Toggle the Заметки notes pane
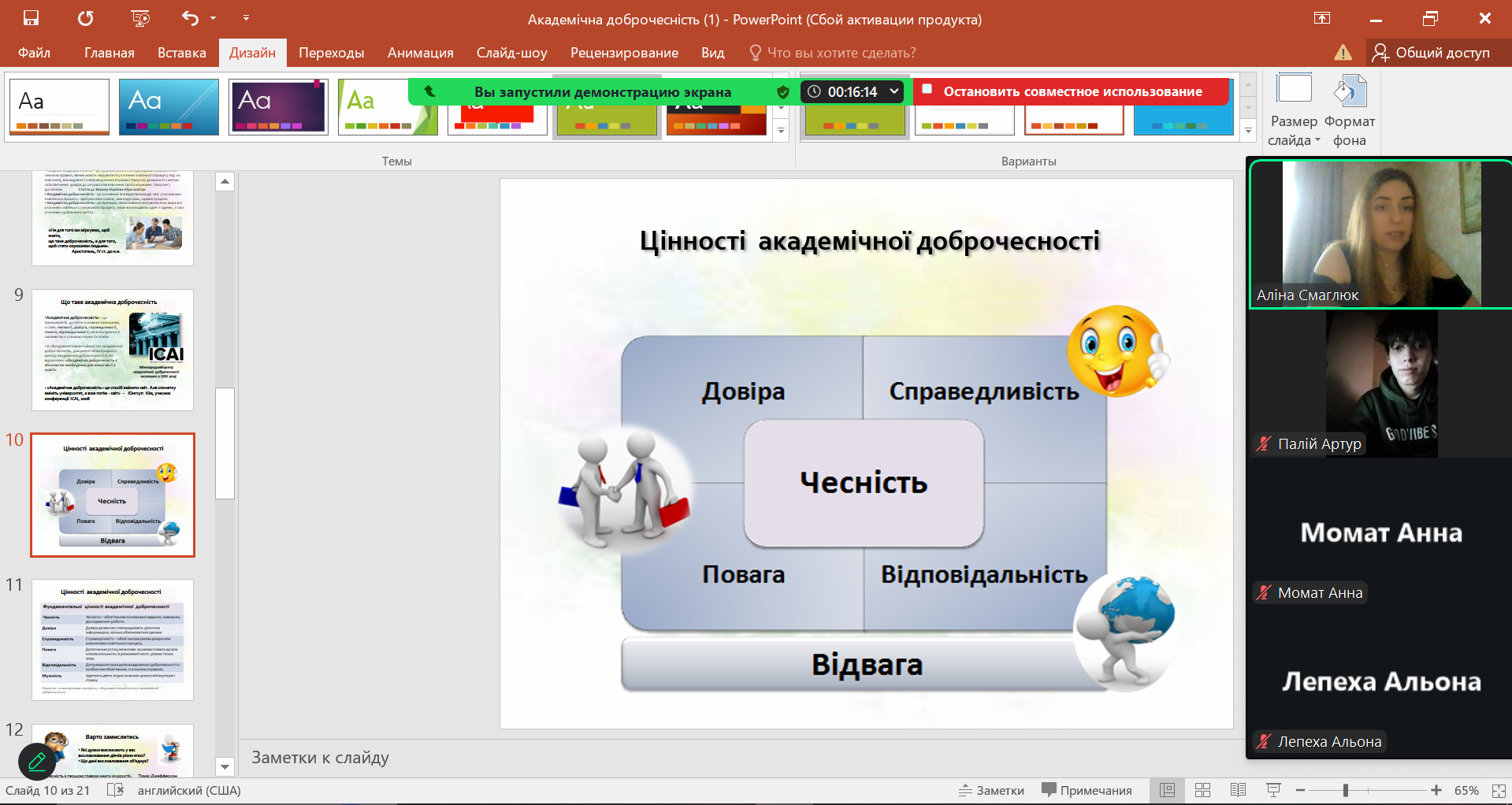This screenshot has height=805, width=1512. tap(991, 790)
